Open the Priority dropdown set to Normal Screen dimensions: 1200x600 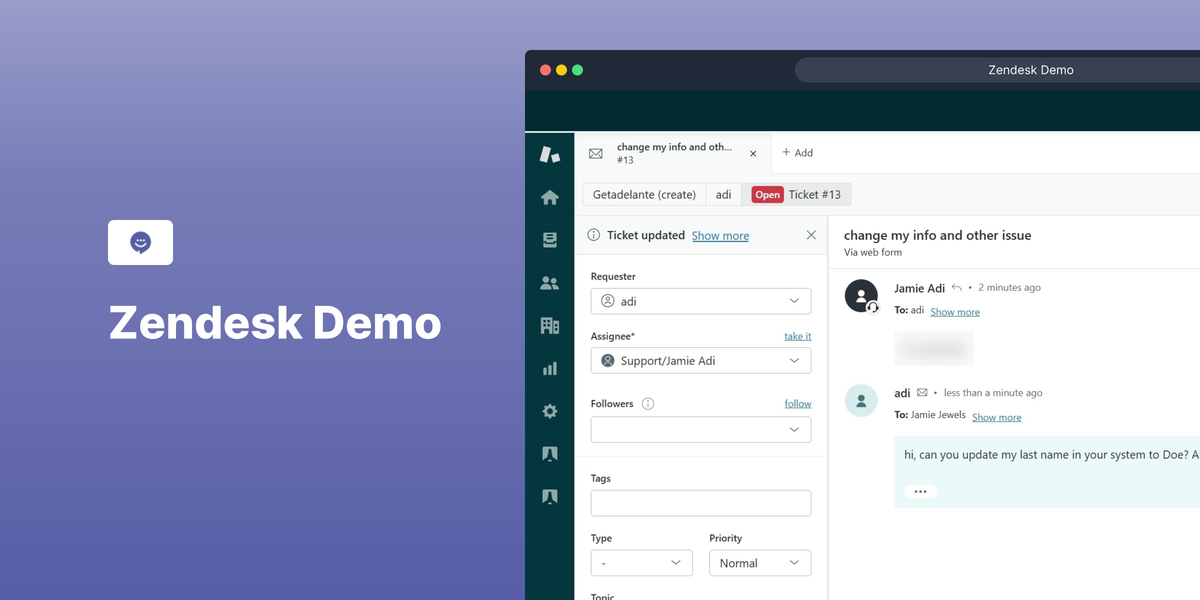(x=760, y=563)
